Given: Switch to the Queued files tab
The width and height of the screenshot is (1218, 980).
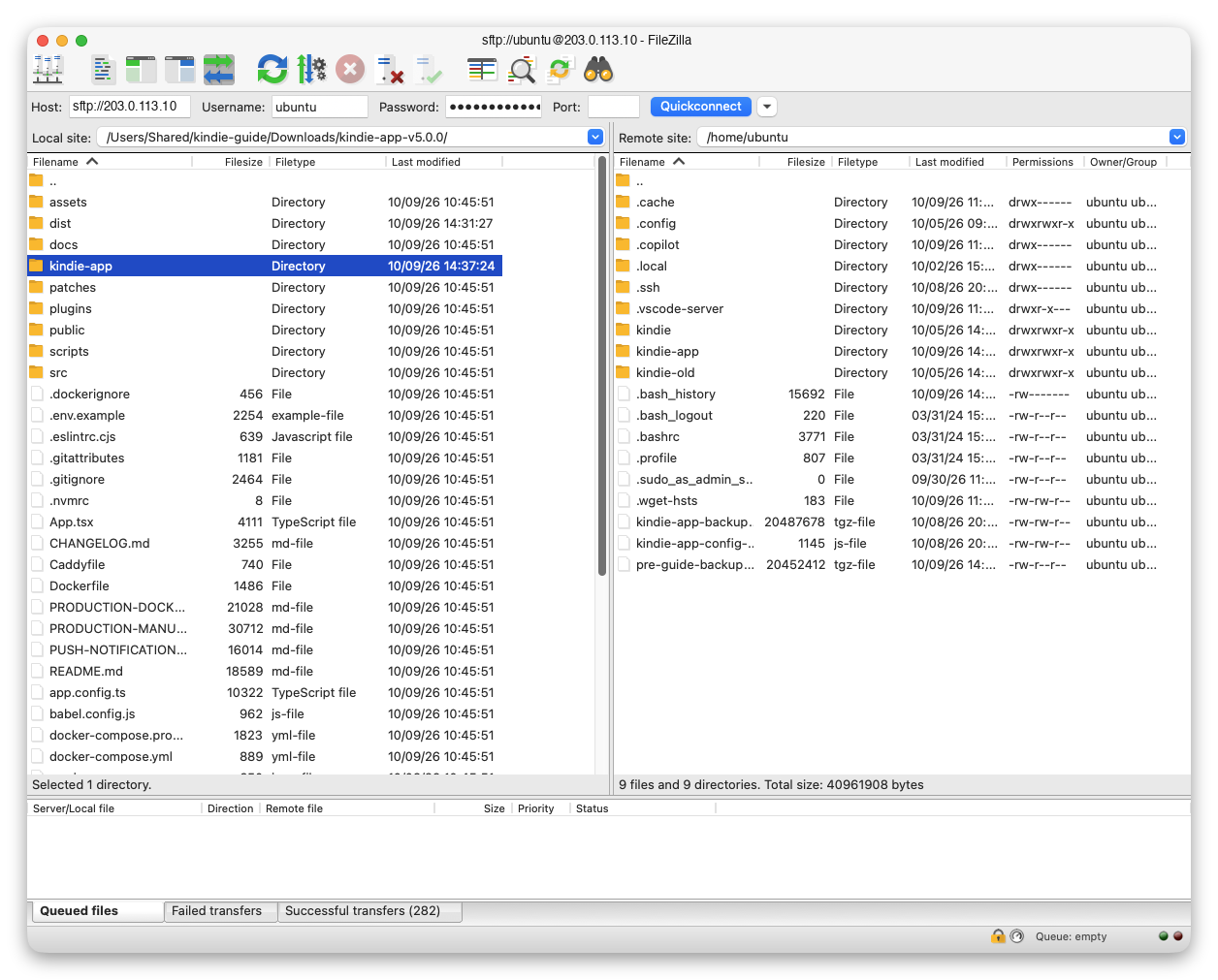Looking at the screenshot, I should 96,911.
